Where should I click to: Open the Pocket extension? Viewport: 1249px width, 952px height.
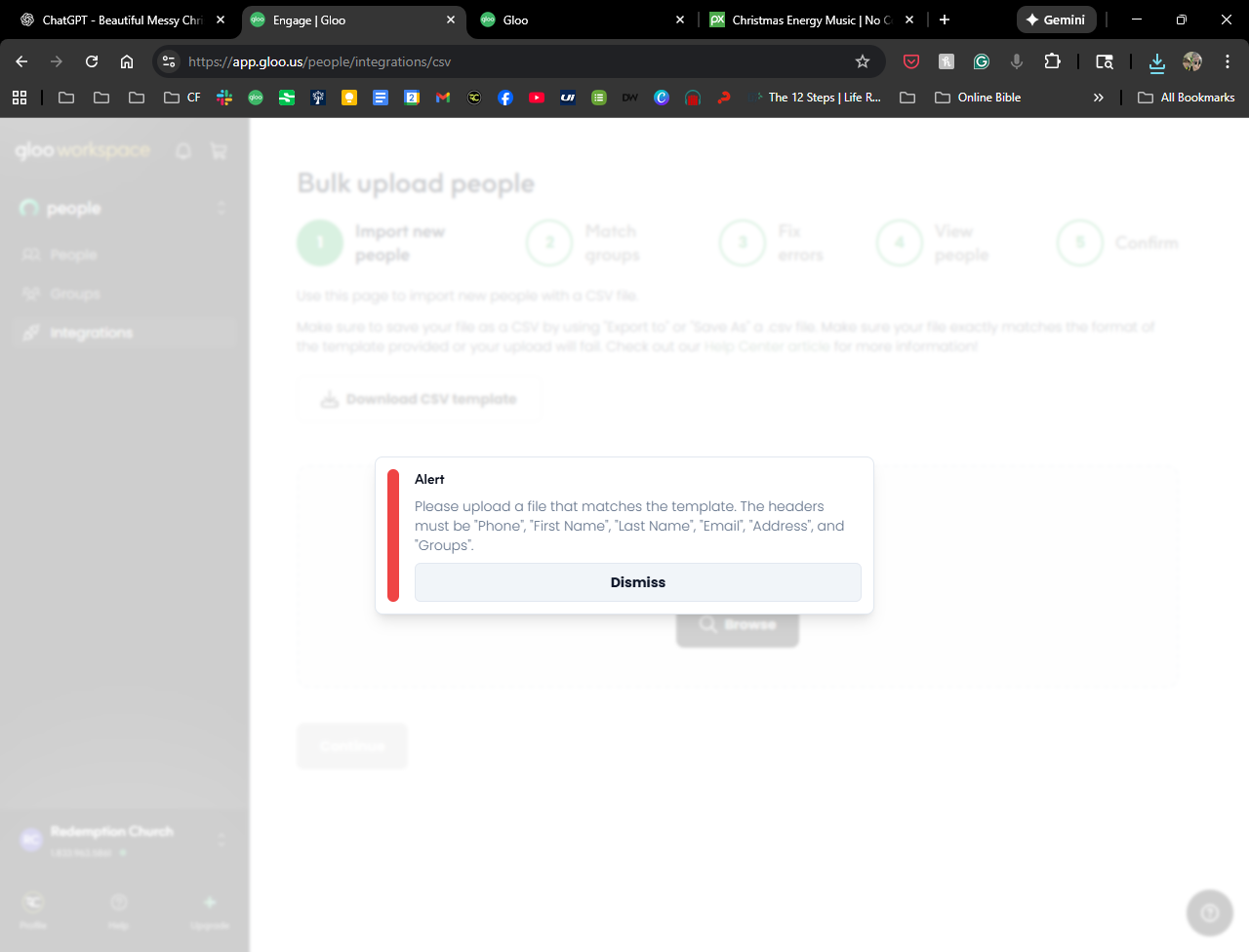pos(911,61)
